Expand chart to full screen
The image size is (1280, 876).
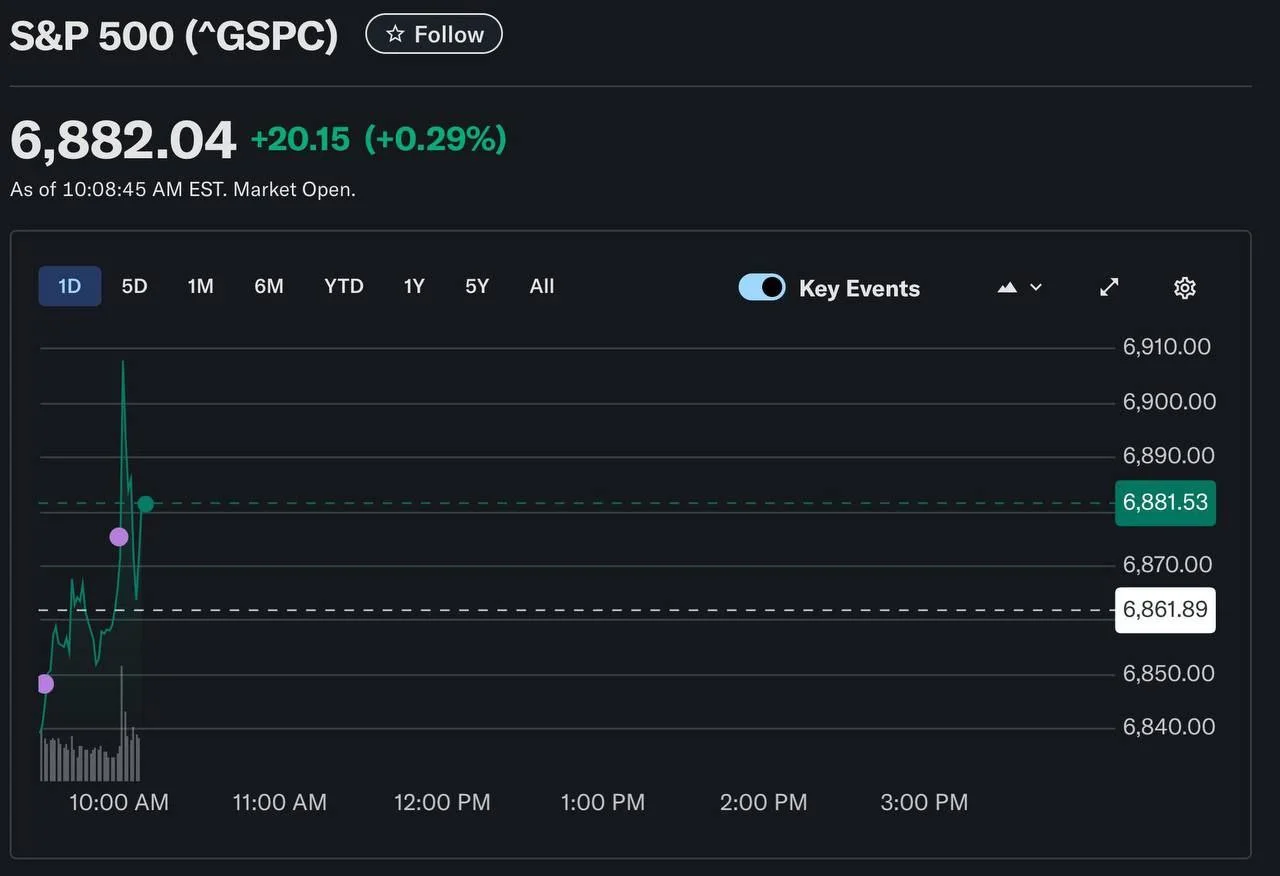[1109, 288]
